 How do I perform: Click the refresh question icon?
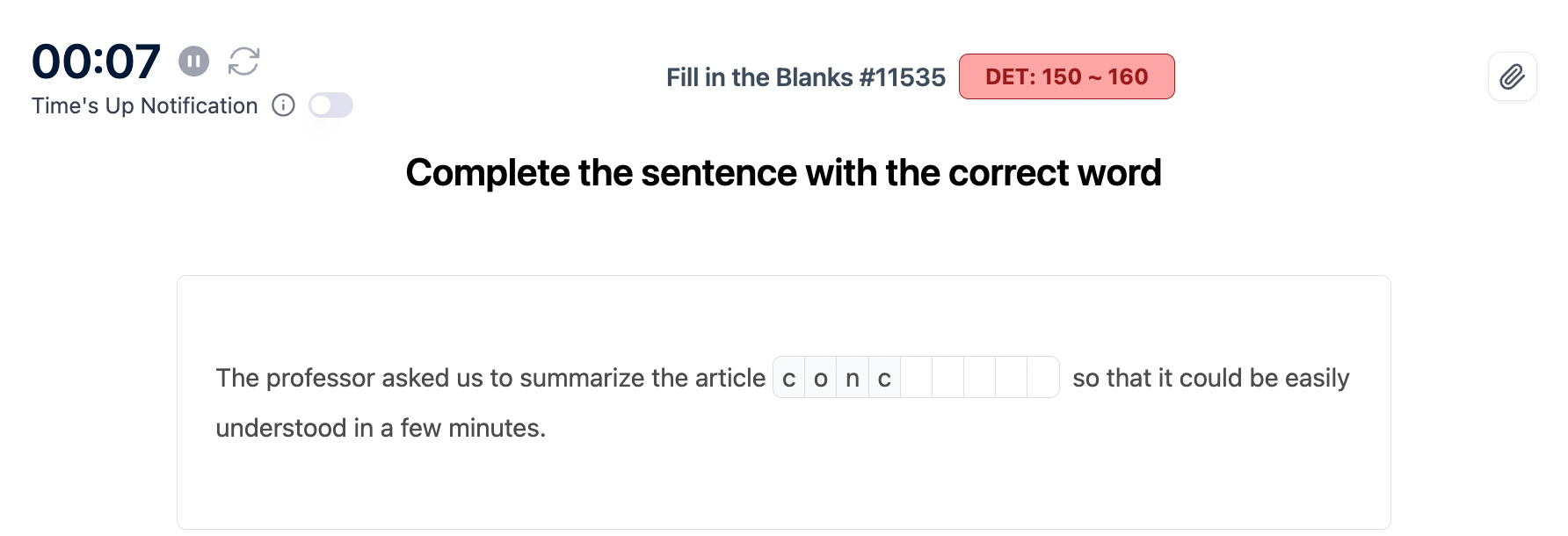pos(243,62)
